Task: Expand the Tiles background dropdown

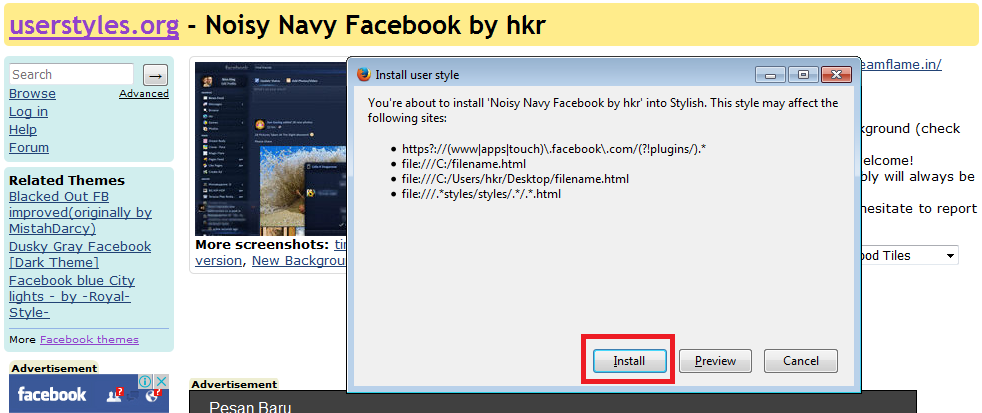Action: [910, 256]
